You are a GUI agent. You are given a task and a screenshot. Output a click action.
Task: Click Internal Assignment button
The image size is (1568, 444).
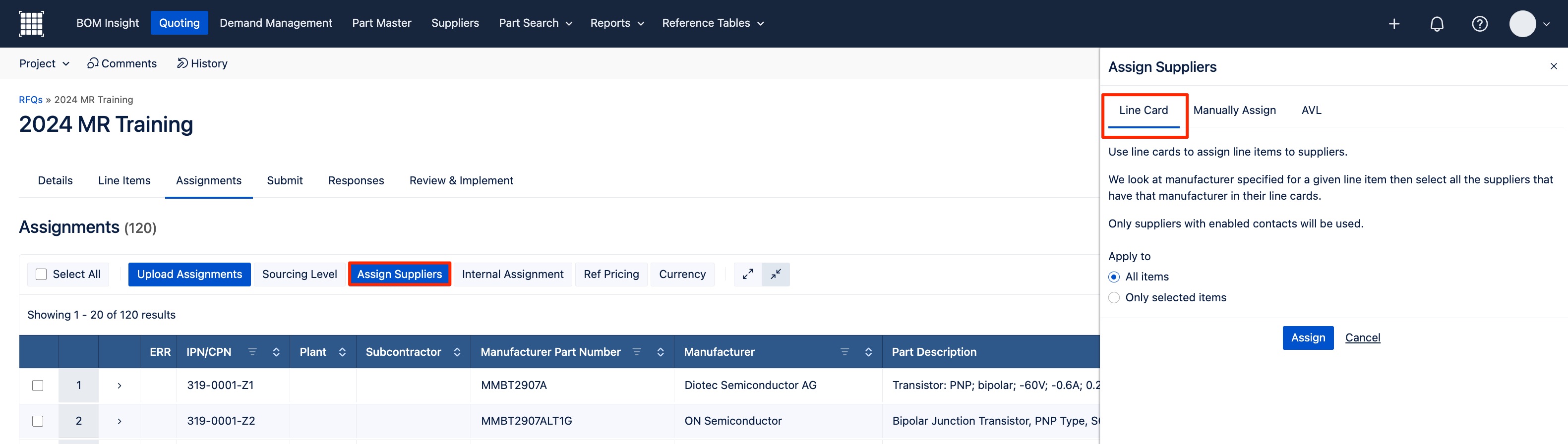click(x=513, y=275)
